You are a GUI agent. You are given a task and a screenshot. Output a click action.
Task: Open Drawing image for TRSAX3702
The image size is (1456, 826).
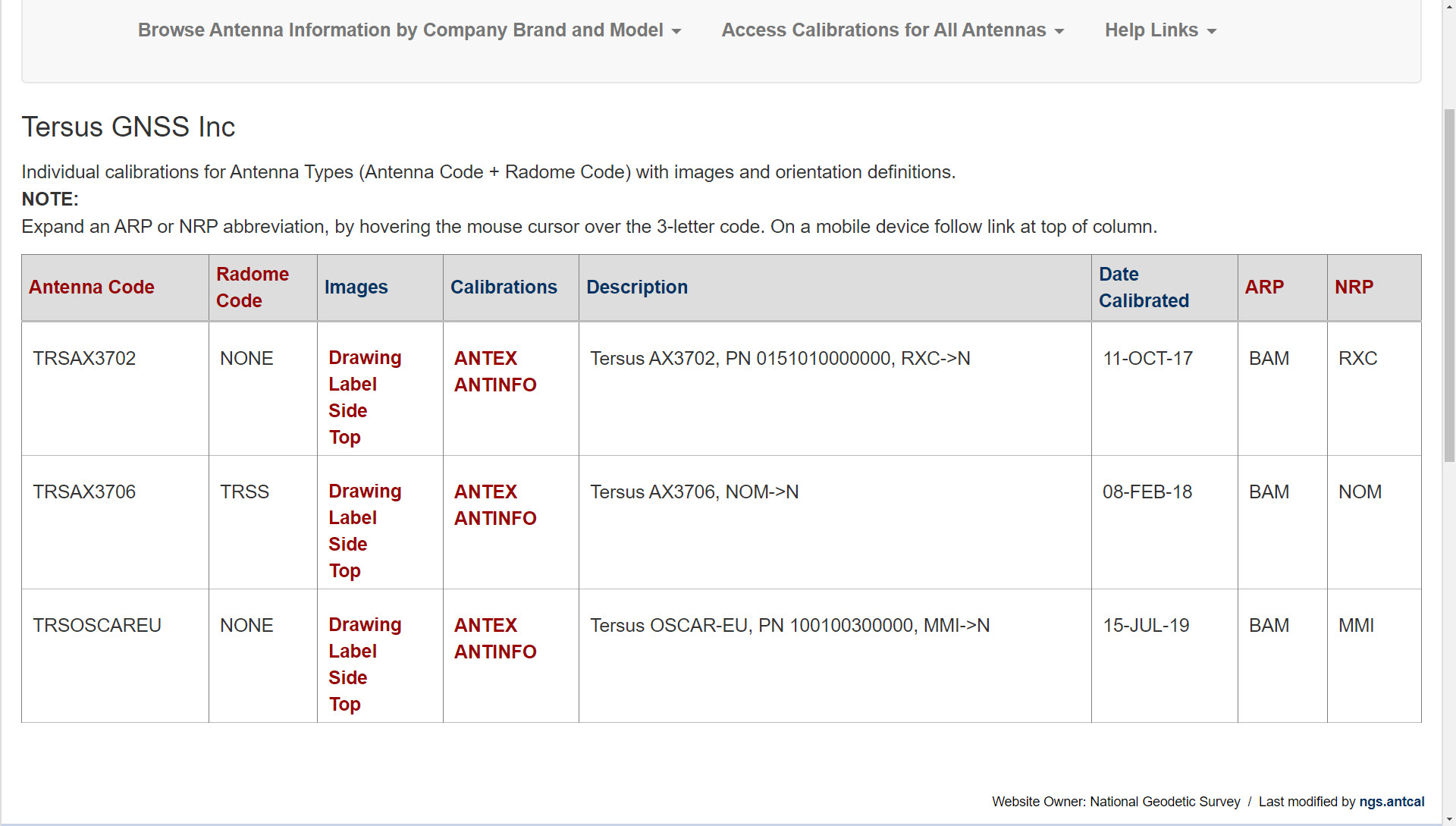(365, 358)
